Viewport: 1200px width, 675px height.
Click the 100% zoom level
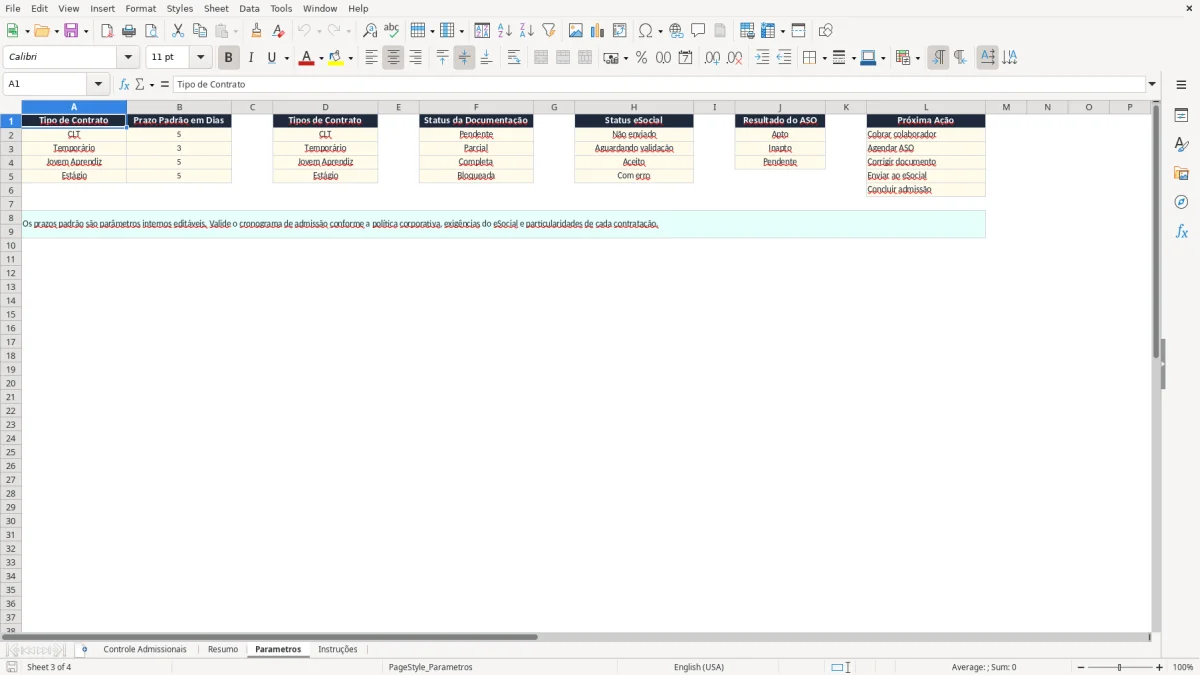1183,667
